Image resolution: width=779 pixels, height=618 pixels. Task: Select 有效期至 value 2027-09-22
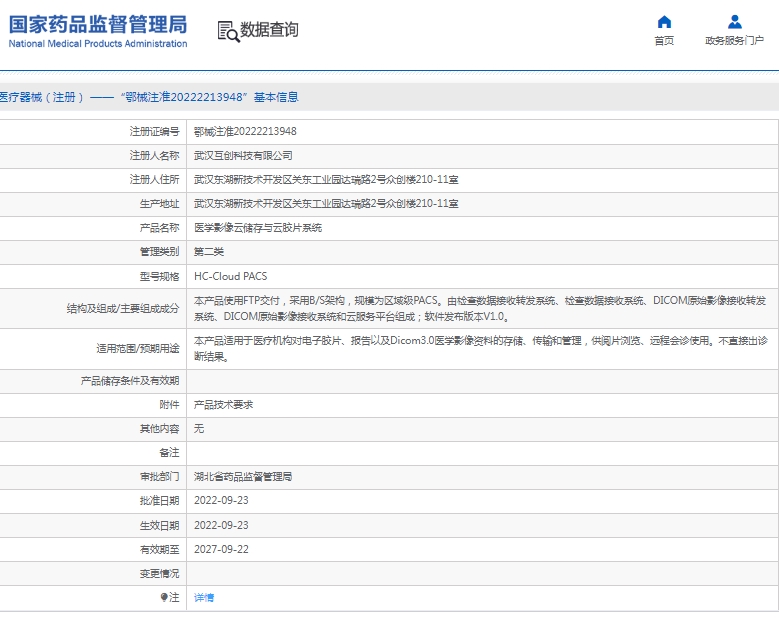tap(221, 549)
